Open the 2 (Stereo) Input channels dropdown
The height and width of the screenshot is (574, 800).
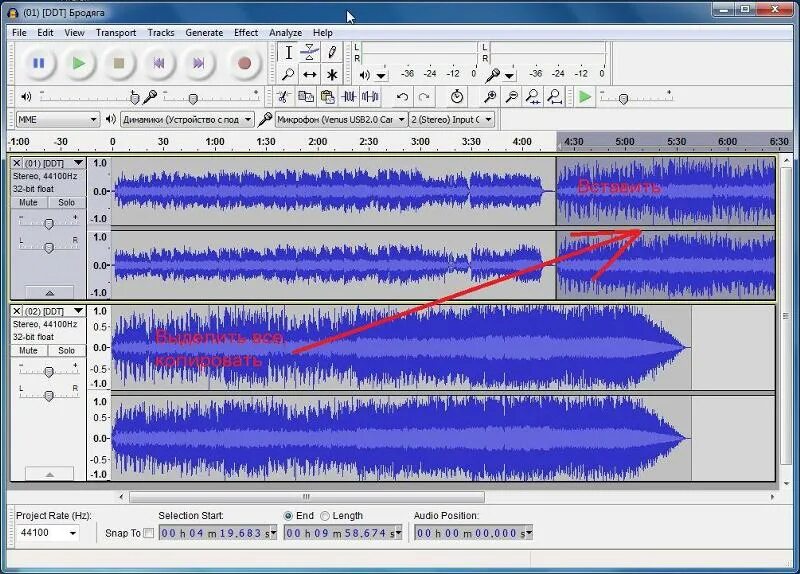(x=452, y=119)
